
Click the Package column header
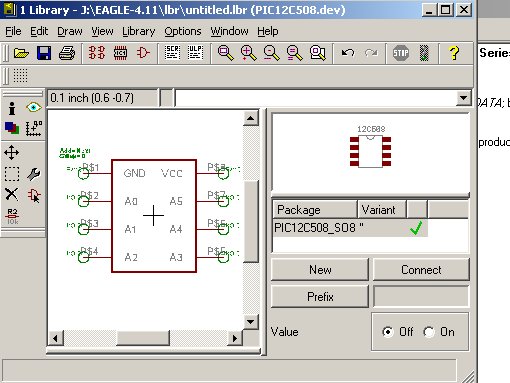pyautogui.click(x=315, y=210)
